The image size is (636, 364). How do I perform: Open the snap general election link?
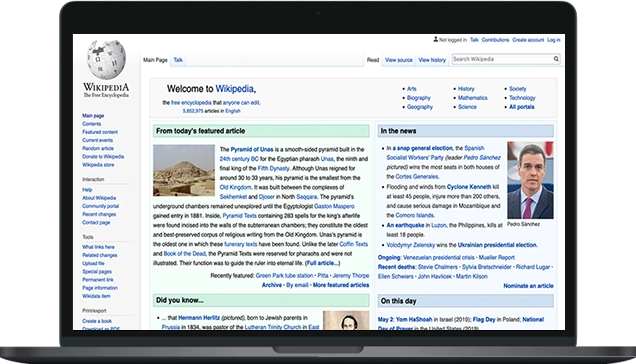click(422, 148)
